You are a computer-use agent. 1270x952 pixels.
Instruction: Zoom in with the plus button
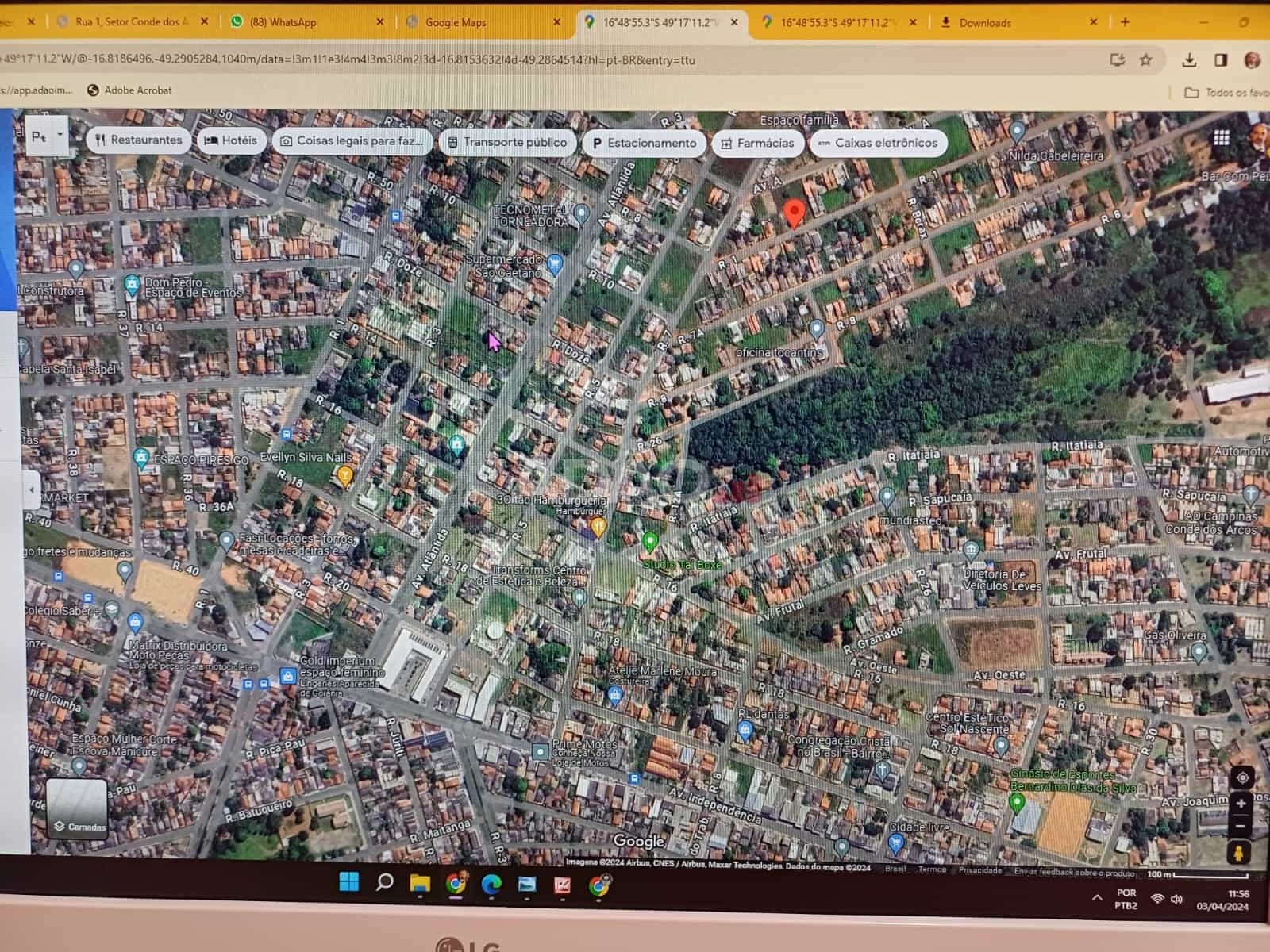pos(1241,804)
